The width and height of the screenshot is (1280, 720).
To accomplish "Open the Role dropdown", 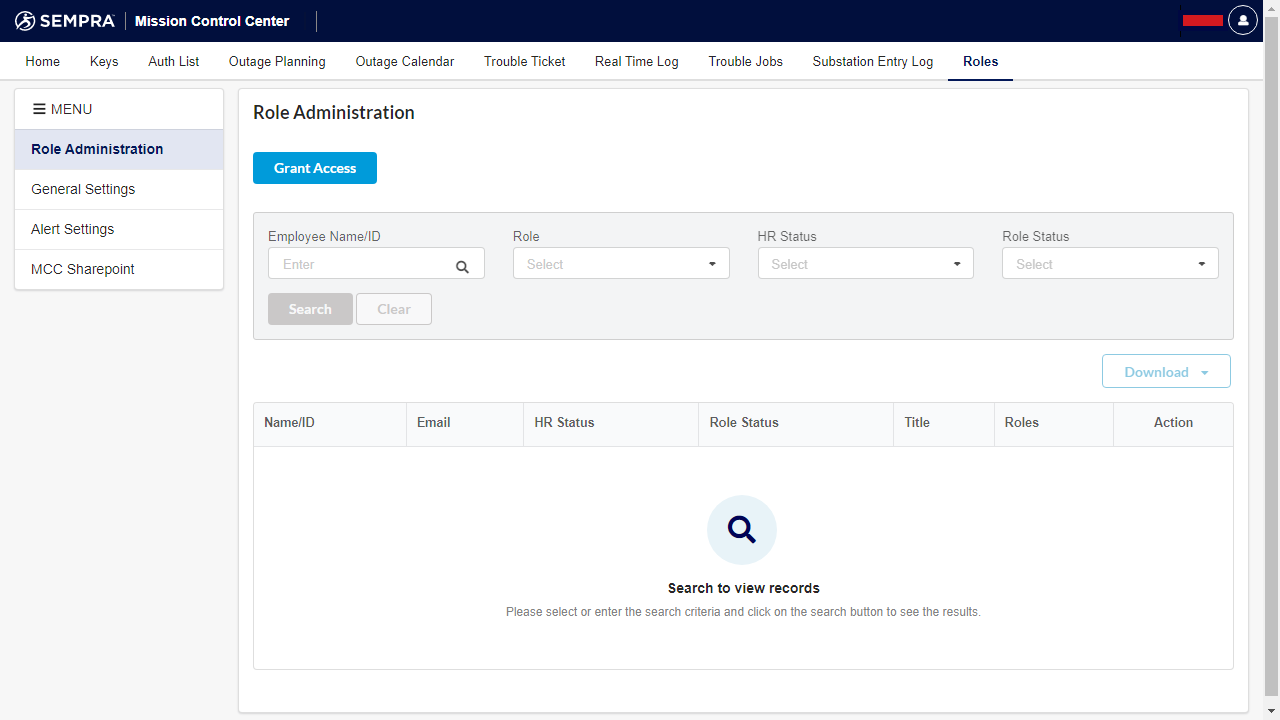I will click(x=621, y=264).
